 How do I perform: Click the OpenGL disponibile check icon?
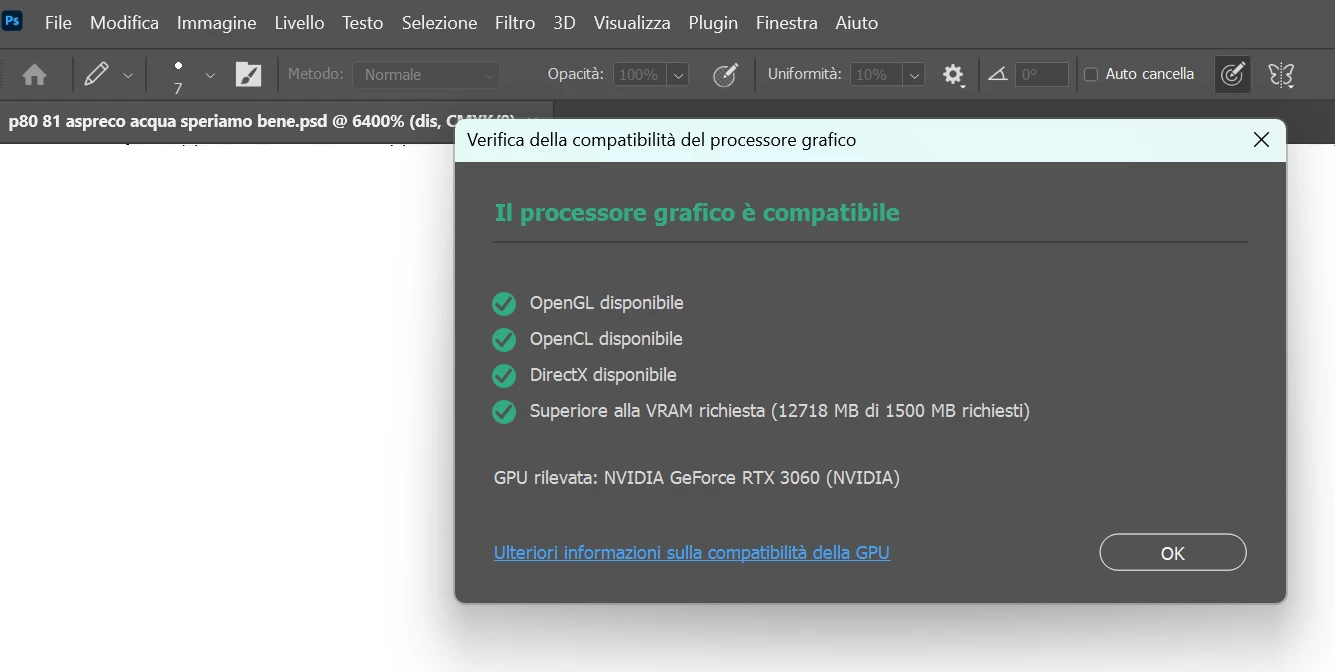click(x=504, y=304)
